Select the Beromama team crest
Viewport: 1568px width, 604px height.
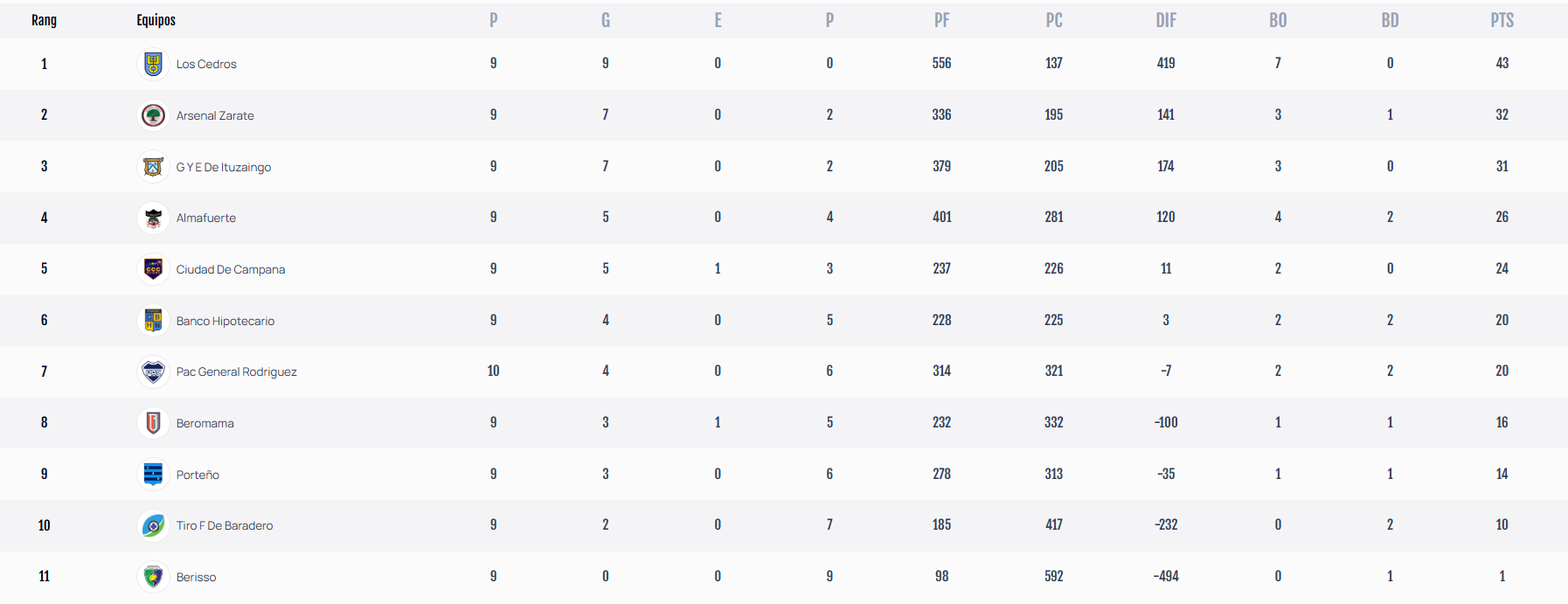[x=153, y=423]
